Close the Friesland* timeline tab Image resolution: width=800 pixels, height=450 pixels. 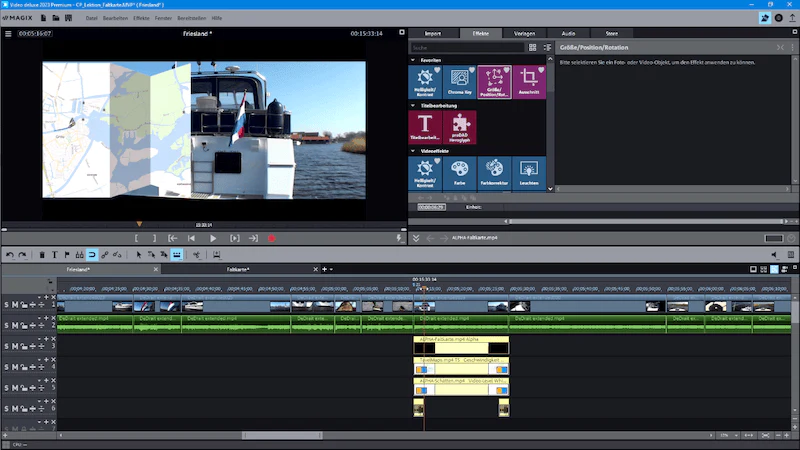(x=156, y=269)
